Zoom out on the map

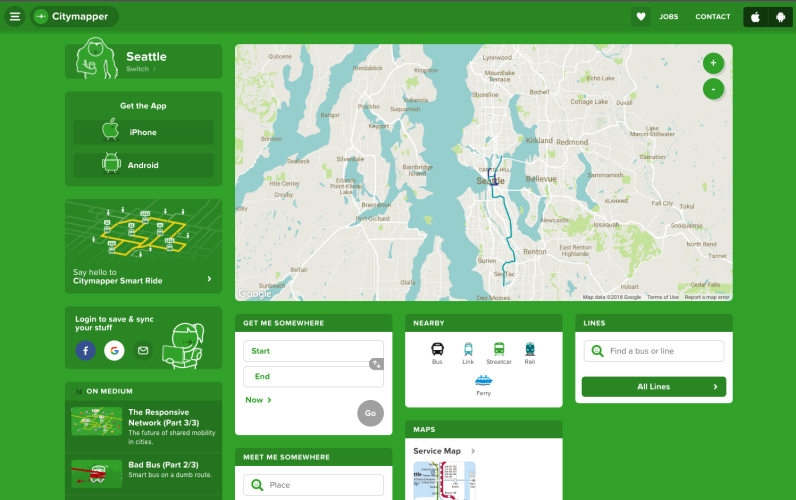(713, 89)
